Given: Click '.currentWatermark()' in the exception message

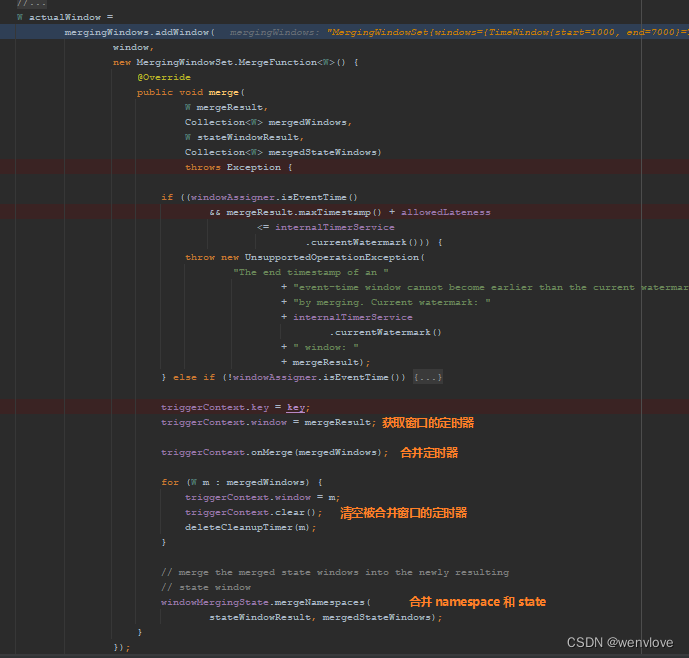Looking at the screenshot, I should point(385,332).
